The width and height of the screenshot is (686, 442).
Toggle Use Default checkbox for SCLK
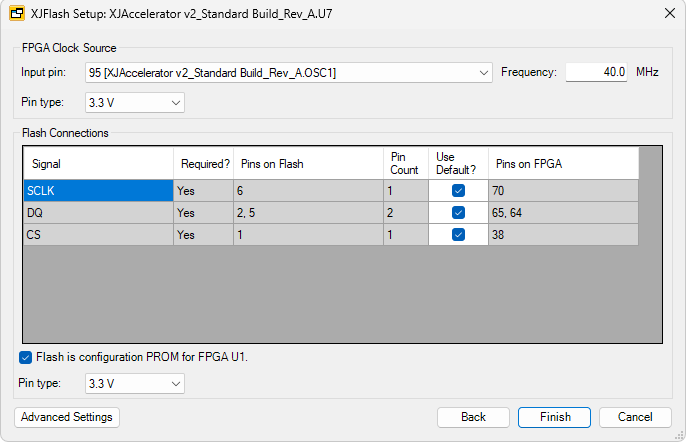coord(458,190)
